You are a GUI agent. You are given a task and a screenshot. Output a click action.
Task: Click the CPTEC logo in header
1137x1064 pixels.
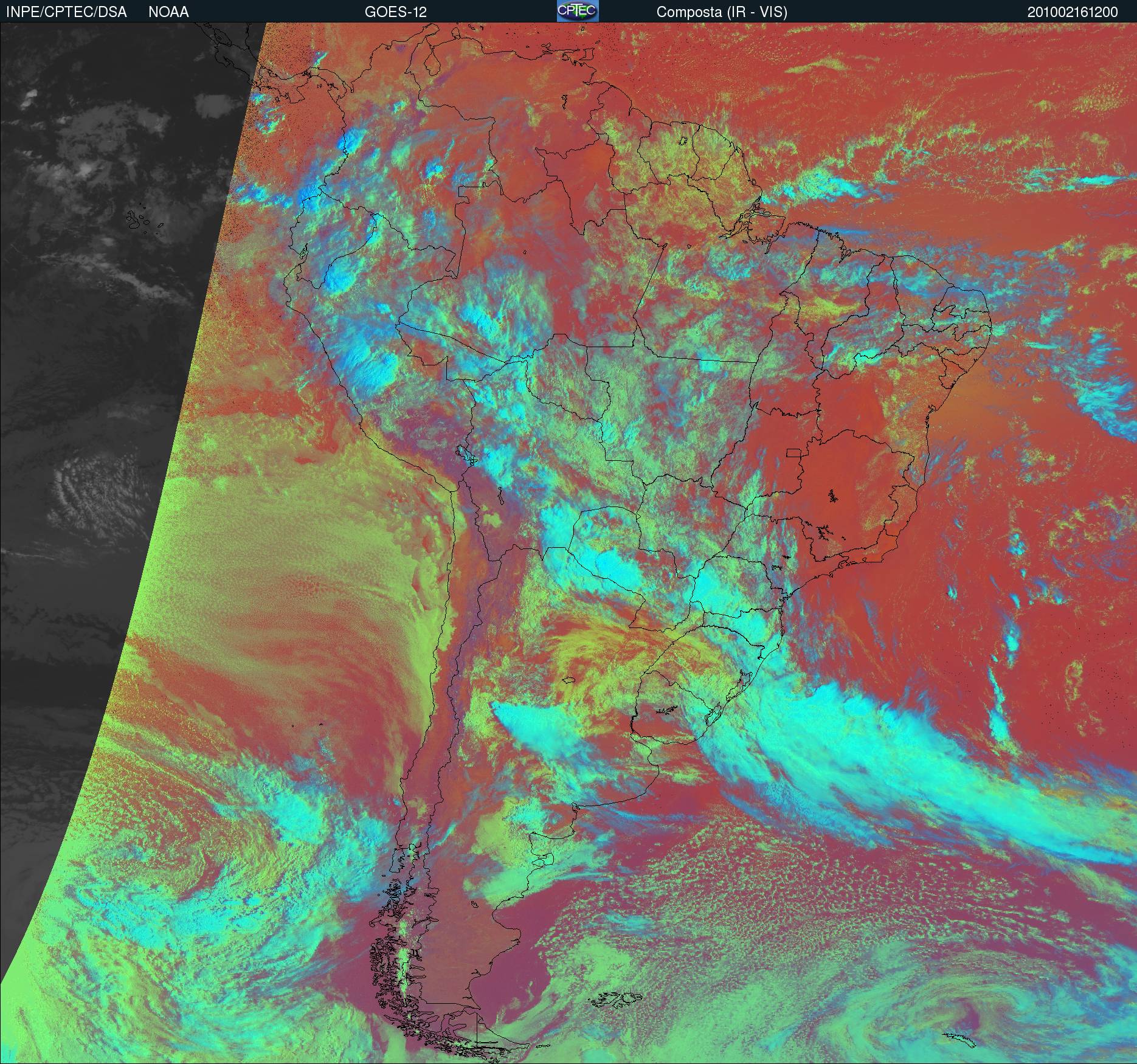[578, 11]
